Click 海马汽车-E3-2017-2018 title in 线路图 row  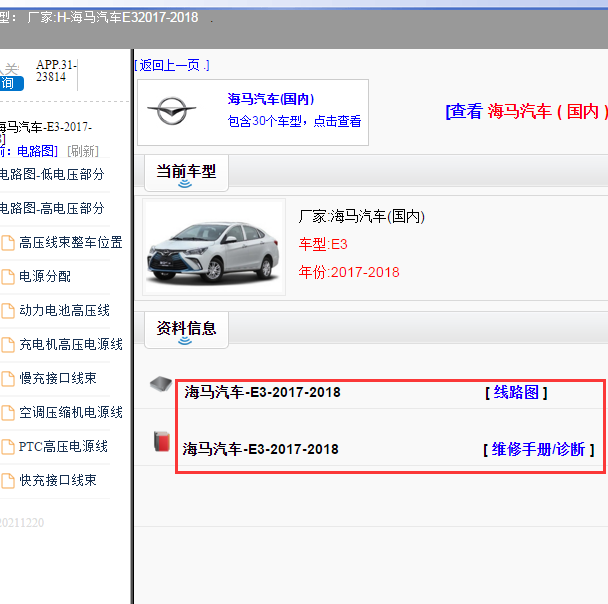(262, 392)
